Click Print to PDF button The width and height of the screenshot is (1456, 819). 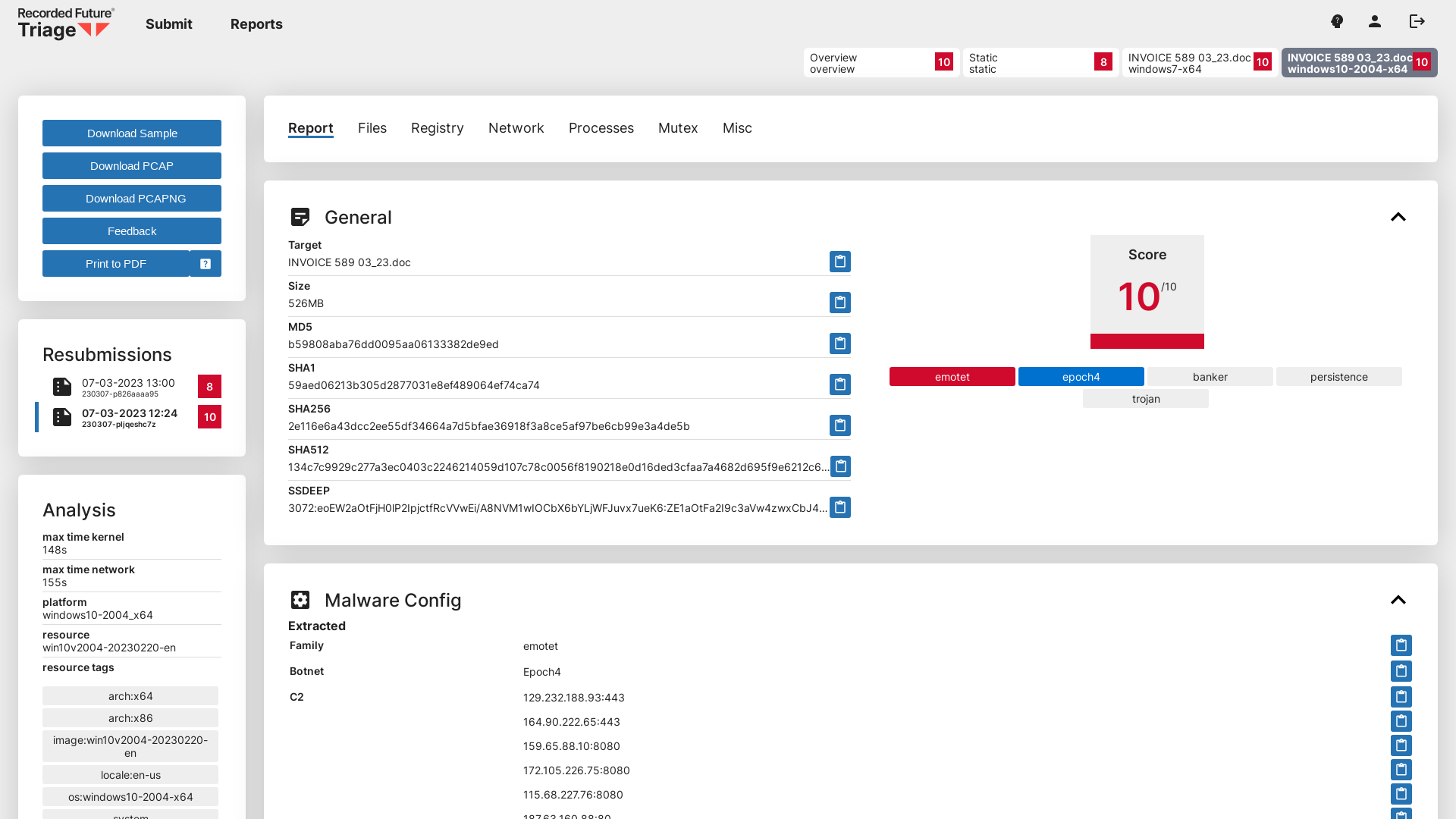116,264
